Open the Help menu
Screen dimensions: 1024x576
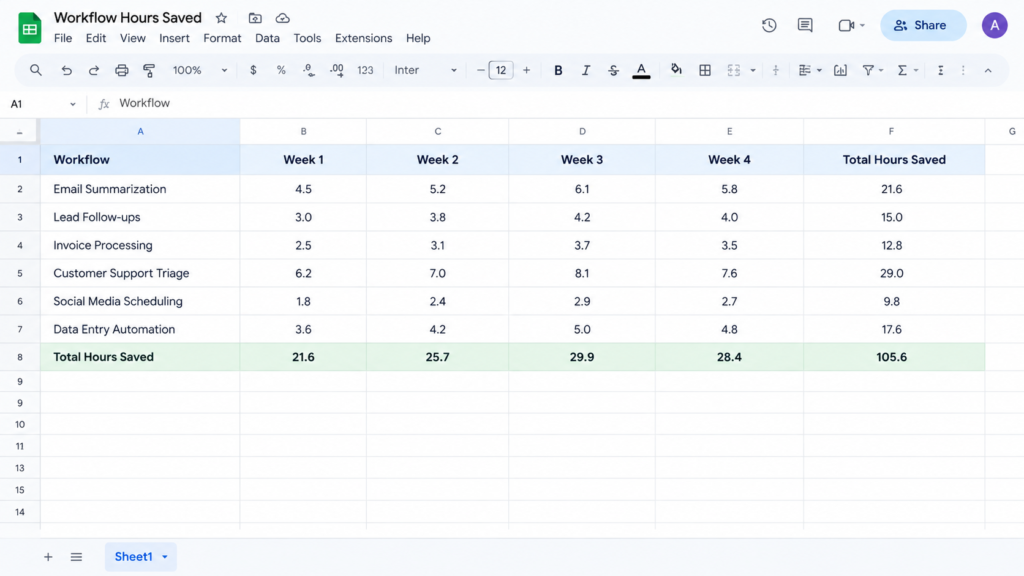click(x=418, y=38)
